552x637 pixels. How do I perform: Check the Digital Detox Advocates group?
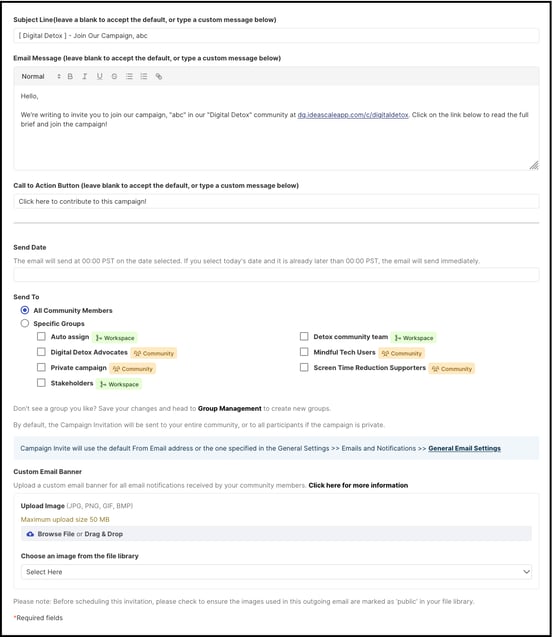point(41,352)
